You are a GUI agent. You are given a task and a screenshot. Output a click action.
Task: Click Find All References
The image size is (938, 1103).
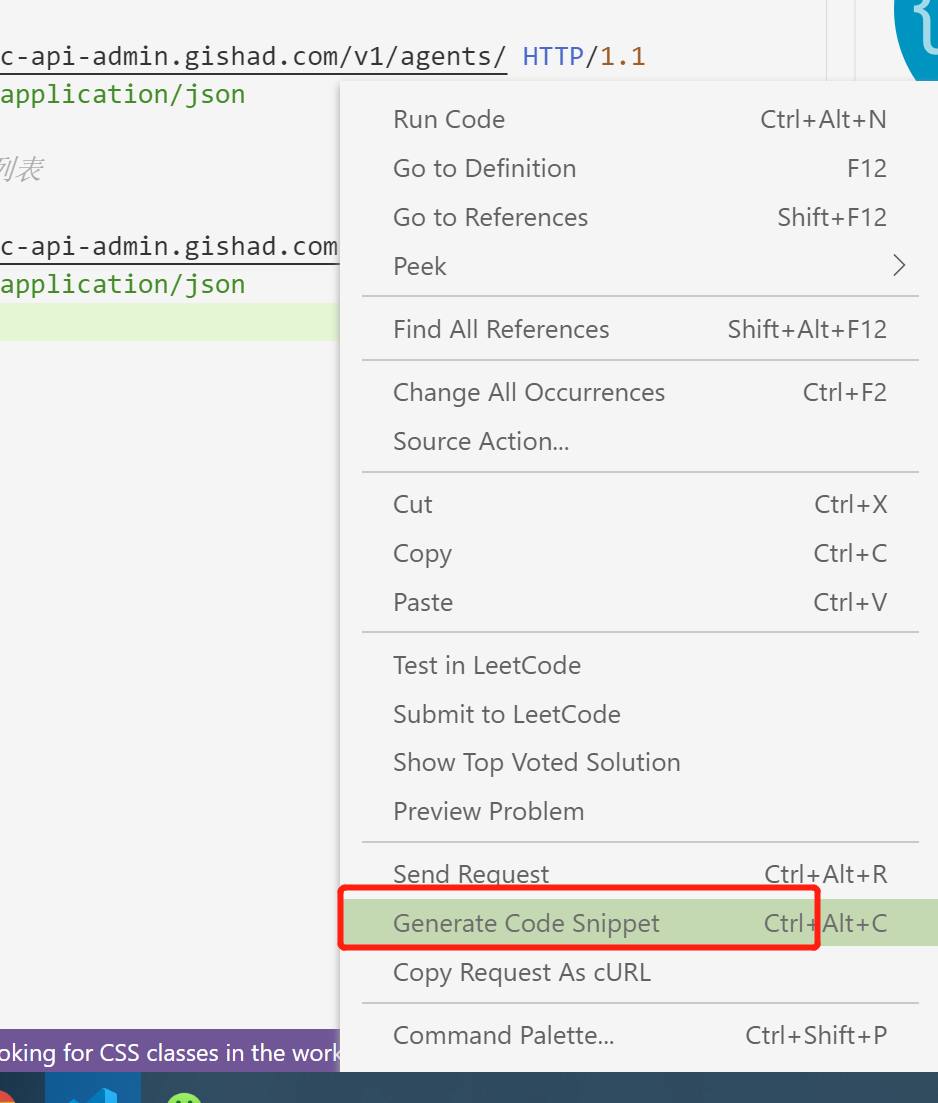(x=501, y=330)
